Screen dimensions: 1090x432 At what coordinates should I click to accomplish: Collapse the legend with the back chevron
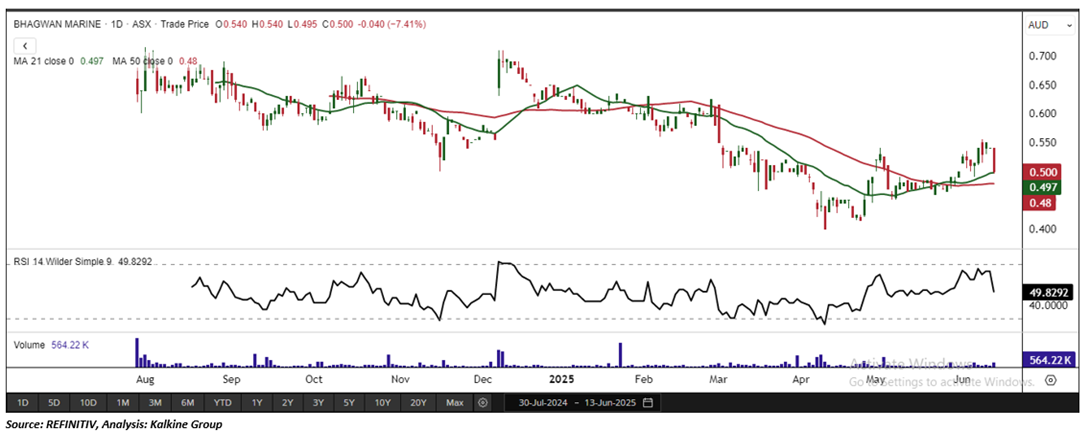(25, 46)
